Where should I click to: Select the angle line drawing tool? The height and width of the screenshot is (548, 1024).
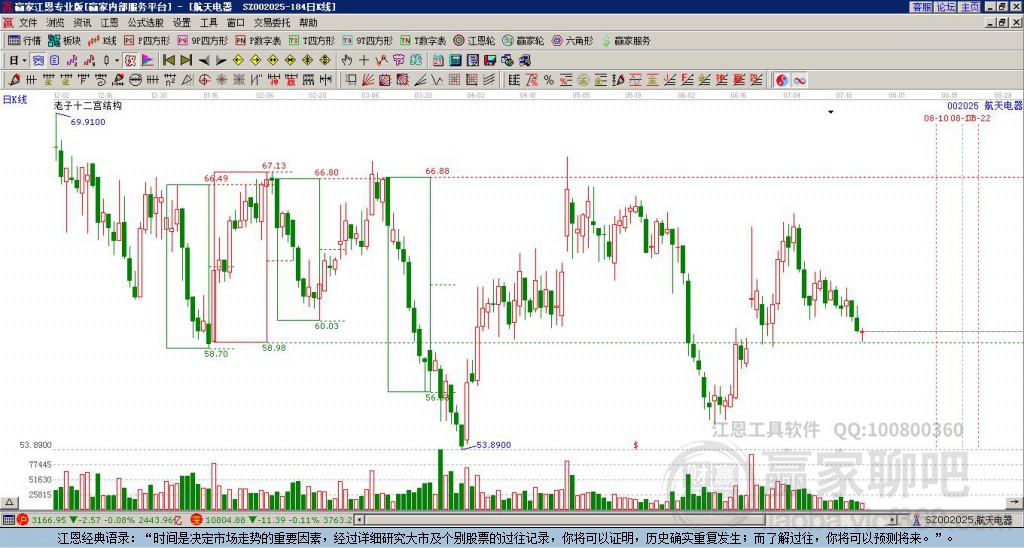(420, 80)
